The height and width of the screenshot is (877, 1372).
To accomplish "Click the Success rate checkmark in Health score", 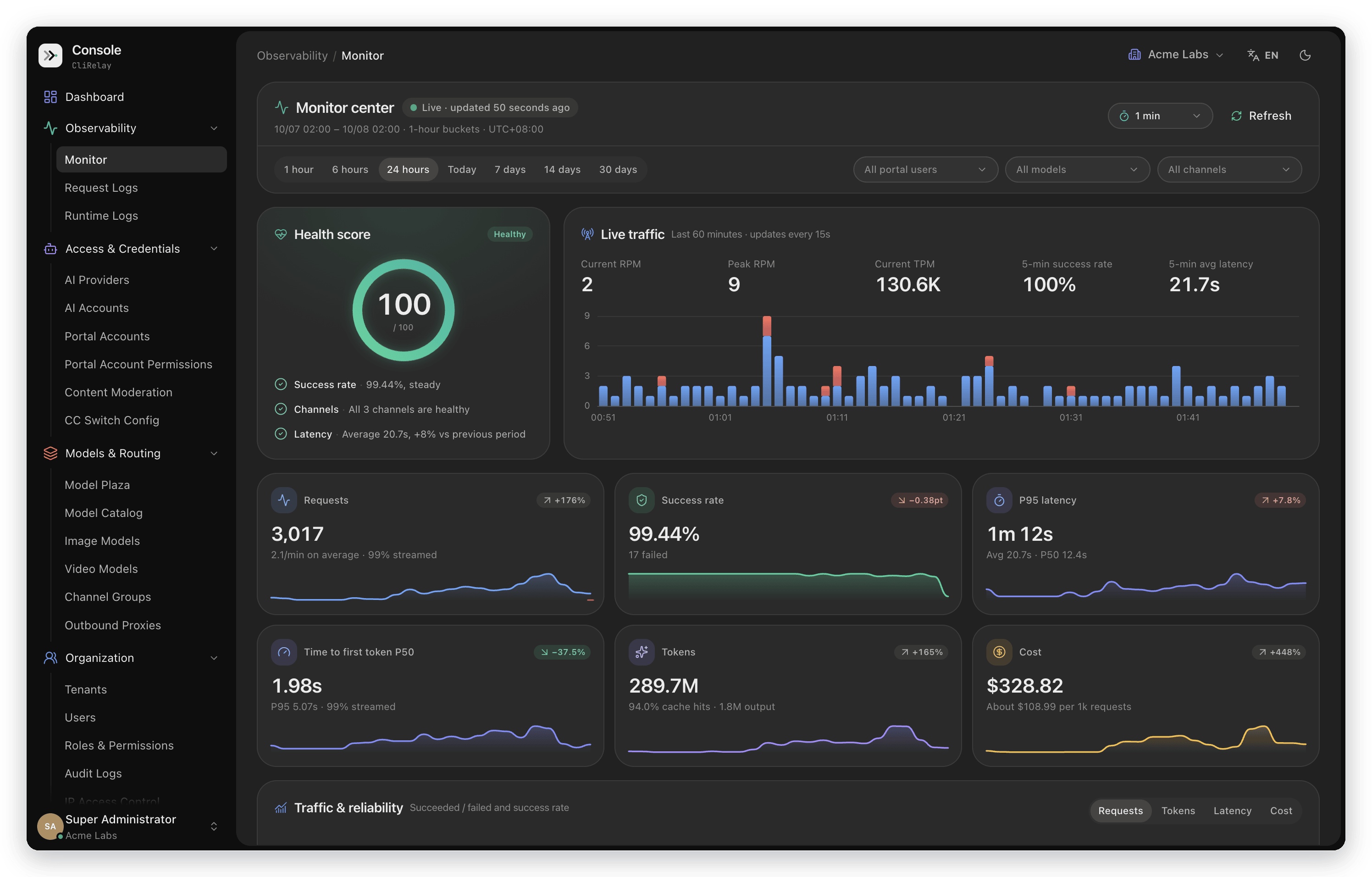I will point(281,385).
